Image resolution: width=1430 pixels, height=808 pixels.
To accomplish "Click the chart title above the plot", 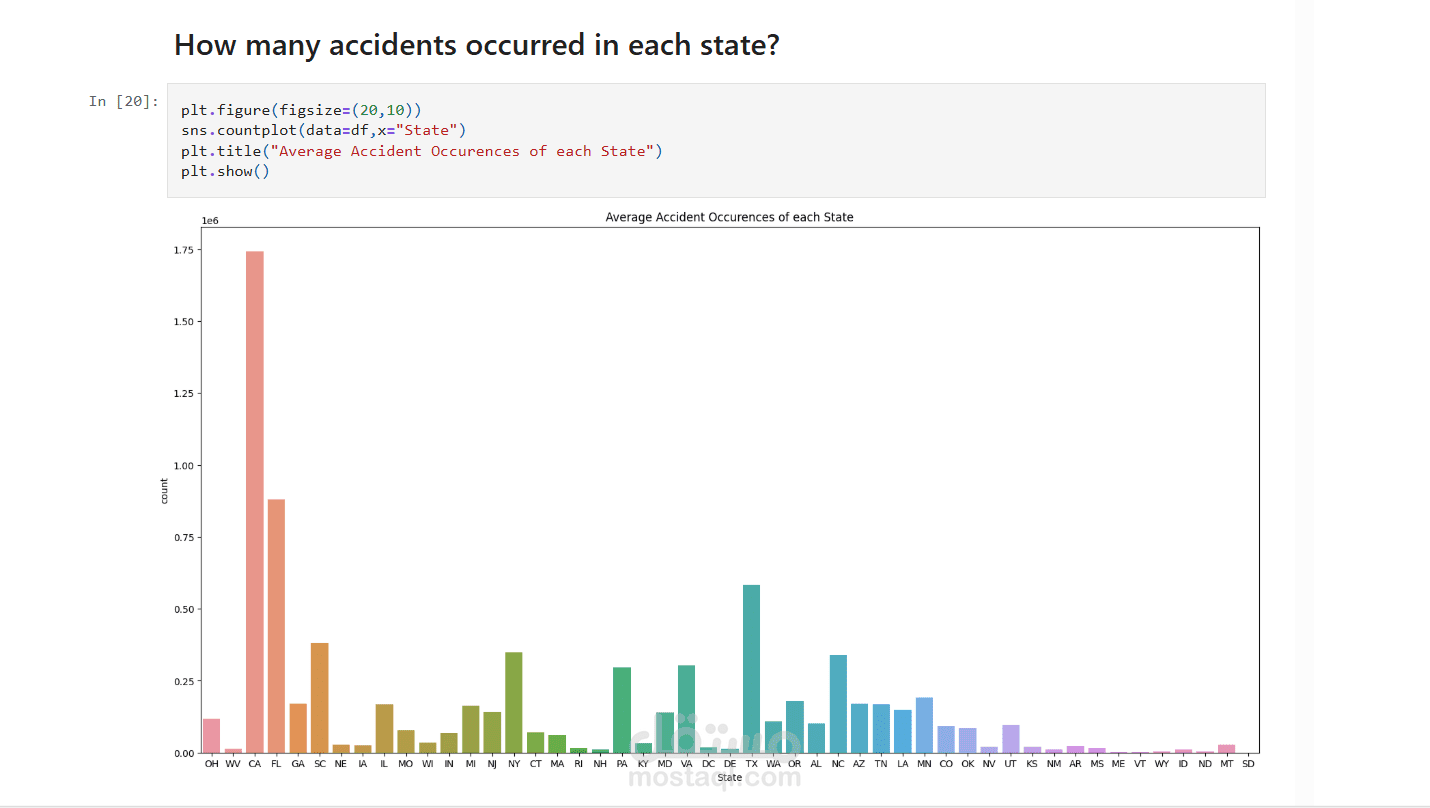I will pyautogui.click(x=729, y=217).
